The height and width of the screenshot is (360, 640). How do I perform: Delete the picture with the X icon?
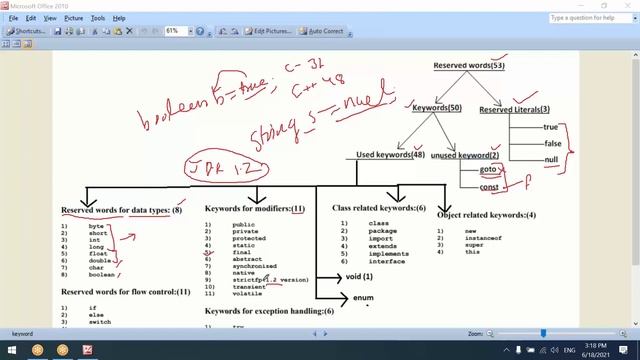pyautogui.click(x=129, y=31)
